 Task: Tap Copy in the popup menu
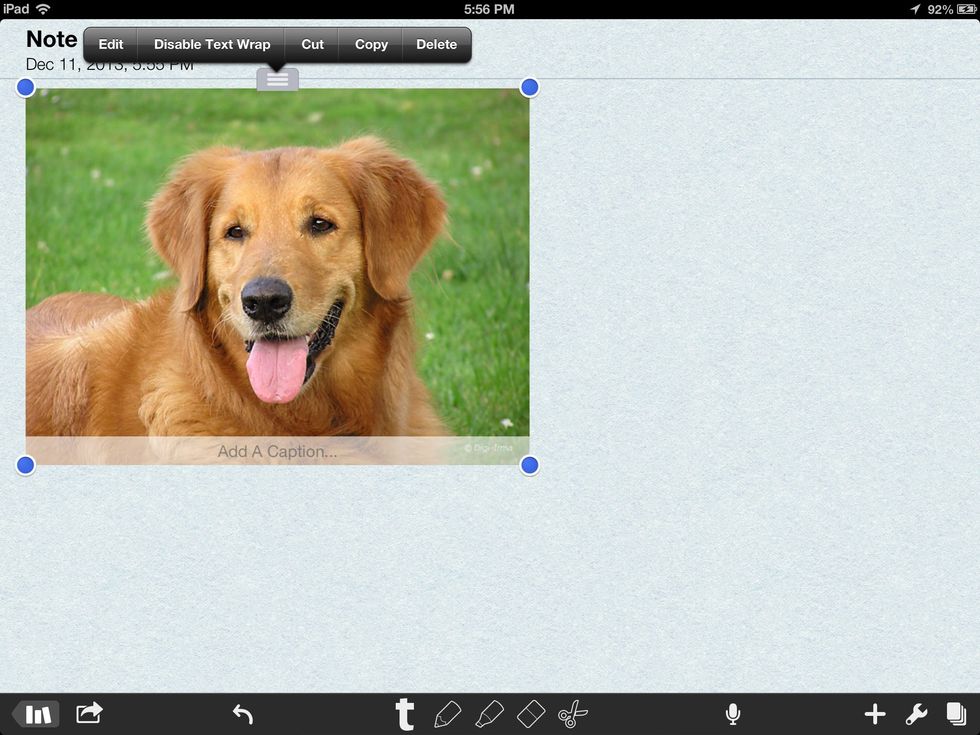(x=371, y=45)
